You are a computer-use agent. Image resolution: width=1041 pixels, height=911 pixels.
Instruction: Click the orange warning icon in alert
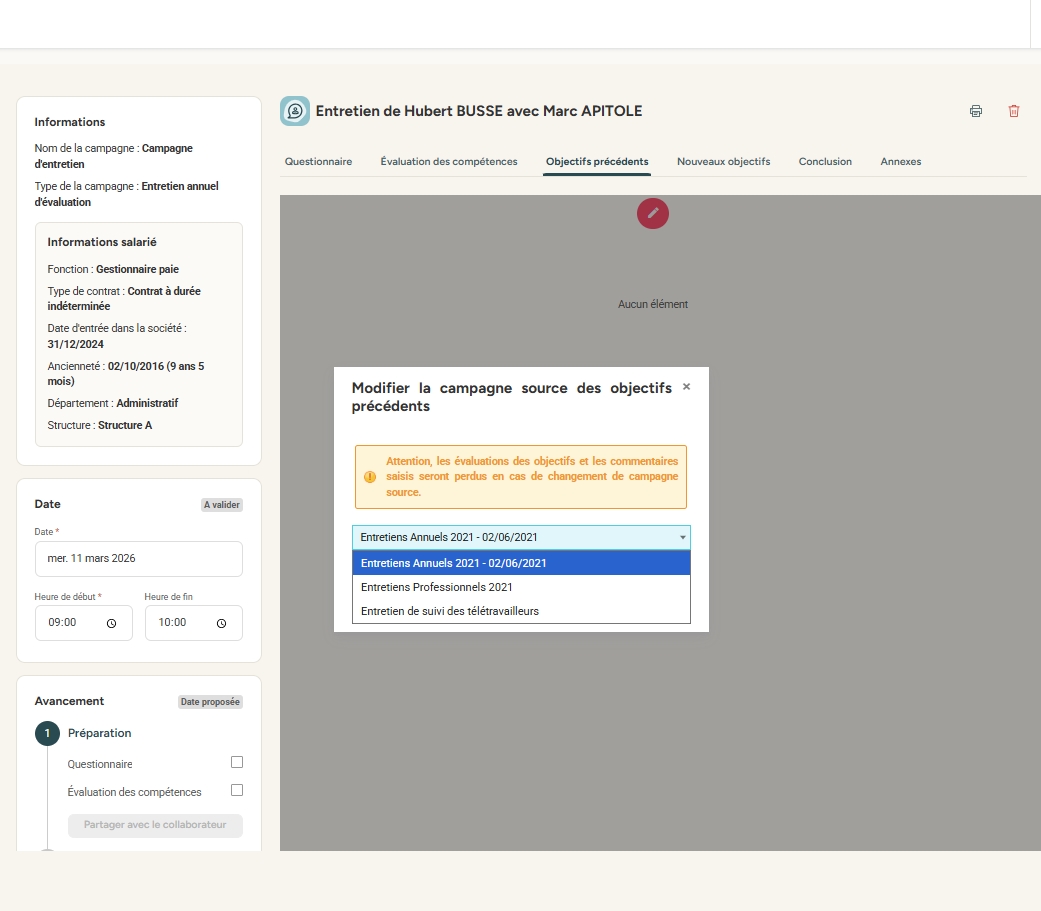tap(370, 477)
